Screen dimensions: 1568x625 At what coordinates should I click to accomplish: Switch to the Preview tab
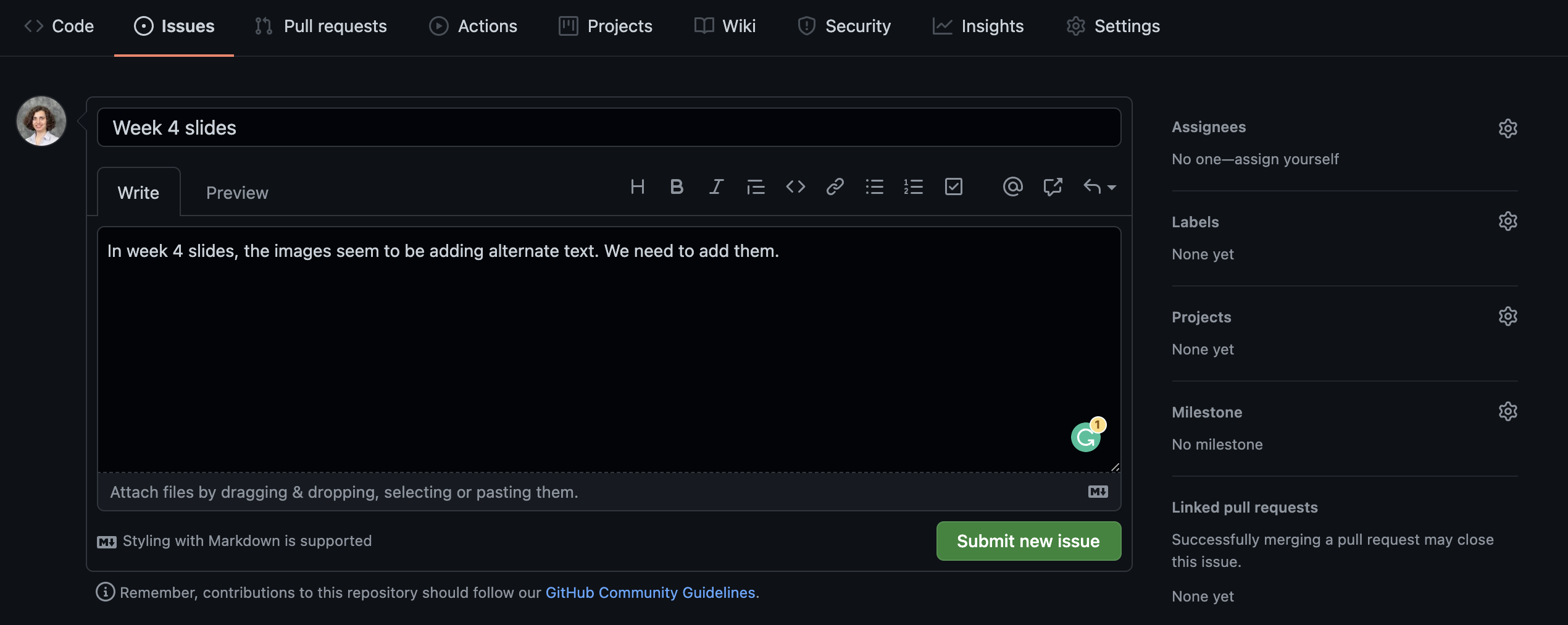click(236, 192)
